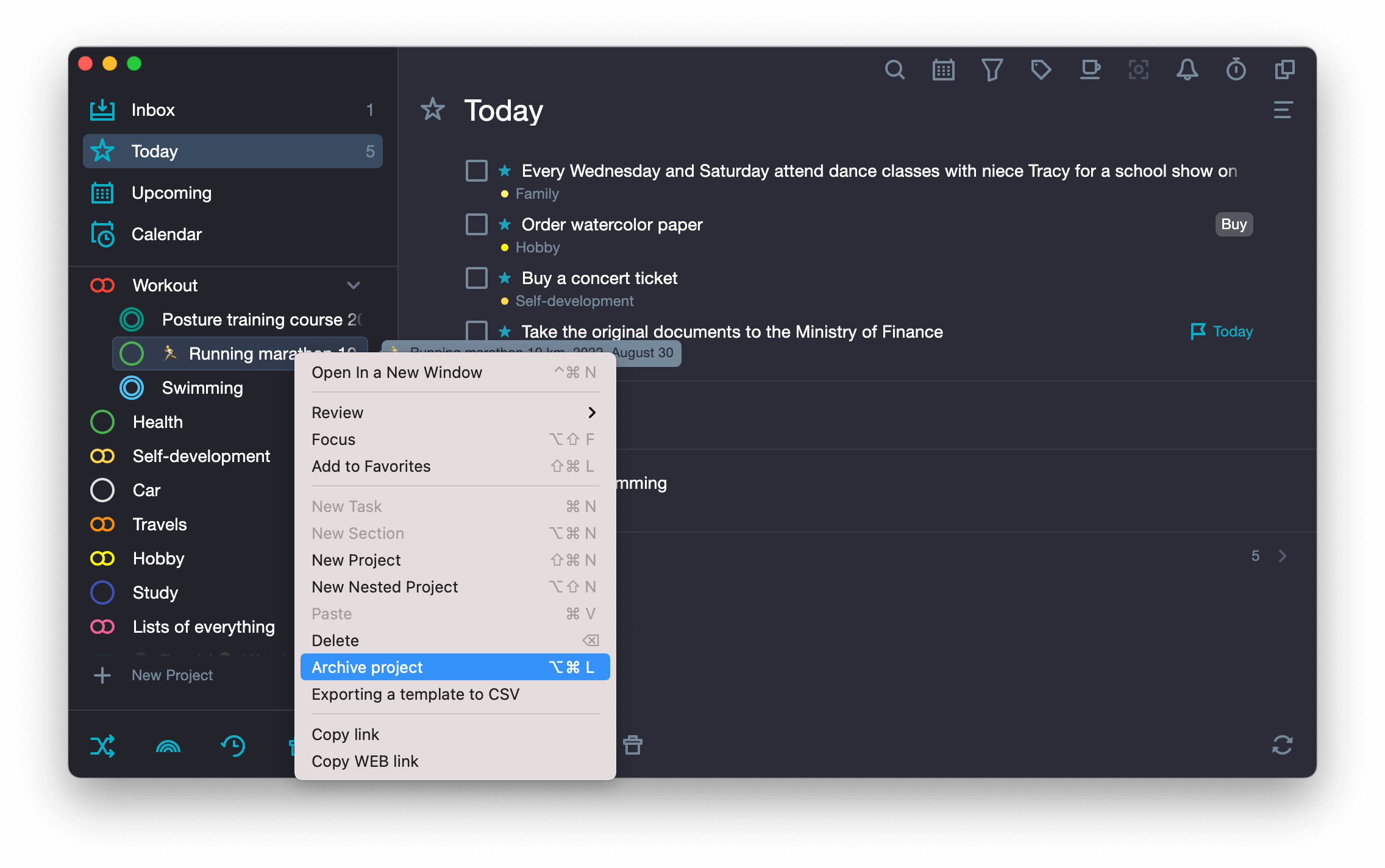Choose Copy WEB link

(x=455, y=761)
